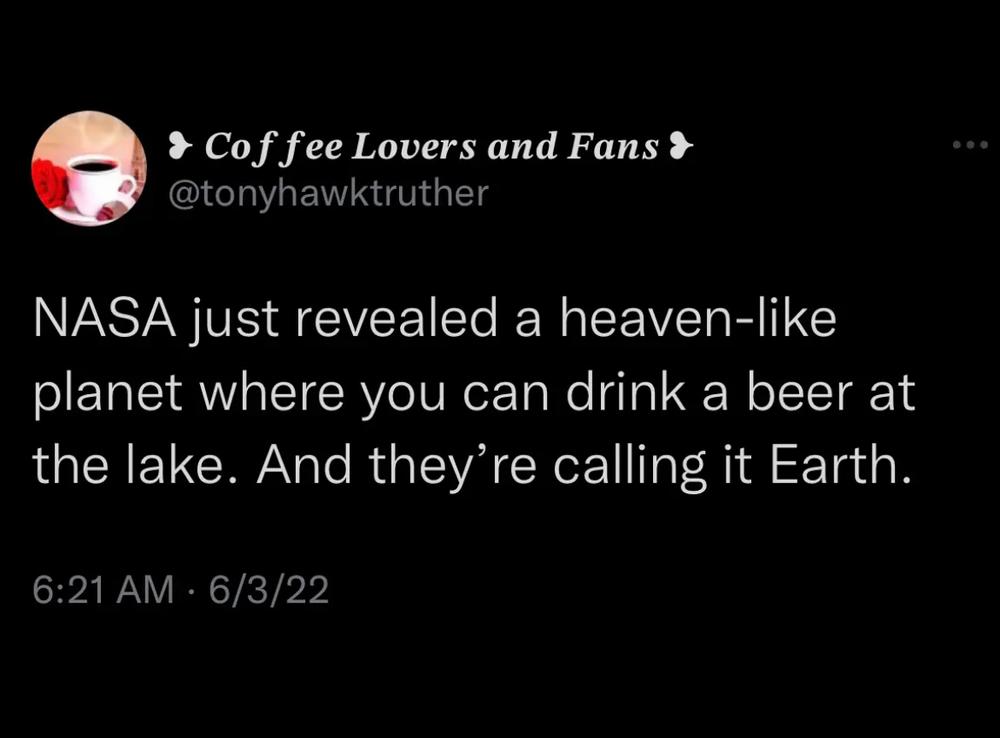1000x738 pixels.
Task: Open the Coffee Lovers and Fans profile name
Action: (x=430, y=147)
